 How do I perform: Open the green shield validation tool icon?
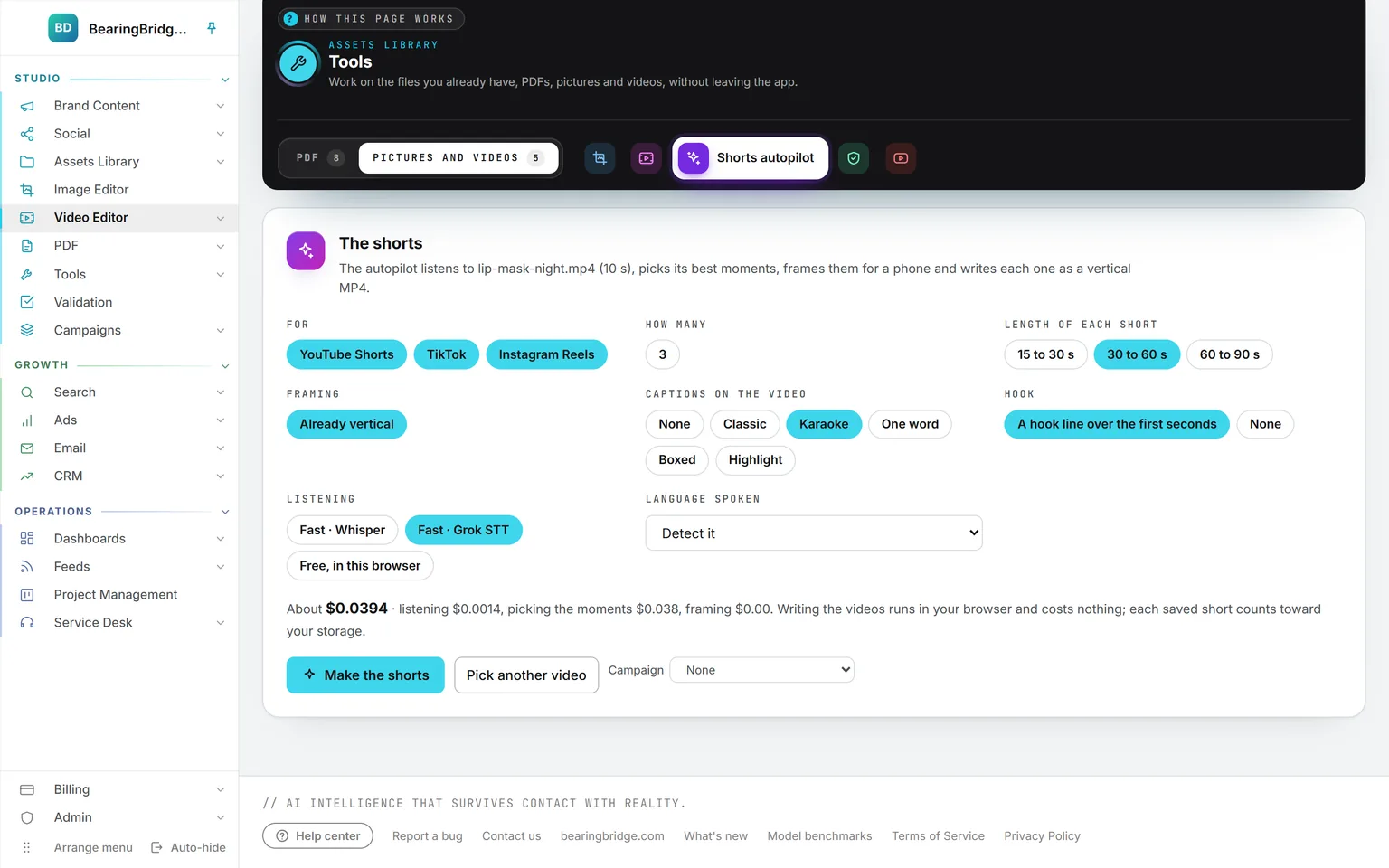854,158
